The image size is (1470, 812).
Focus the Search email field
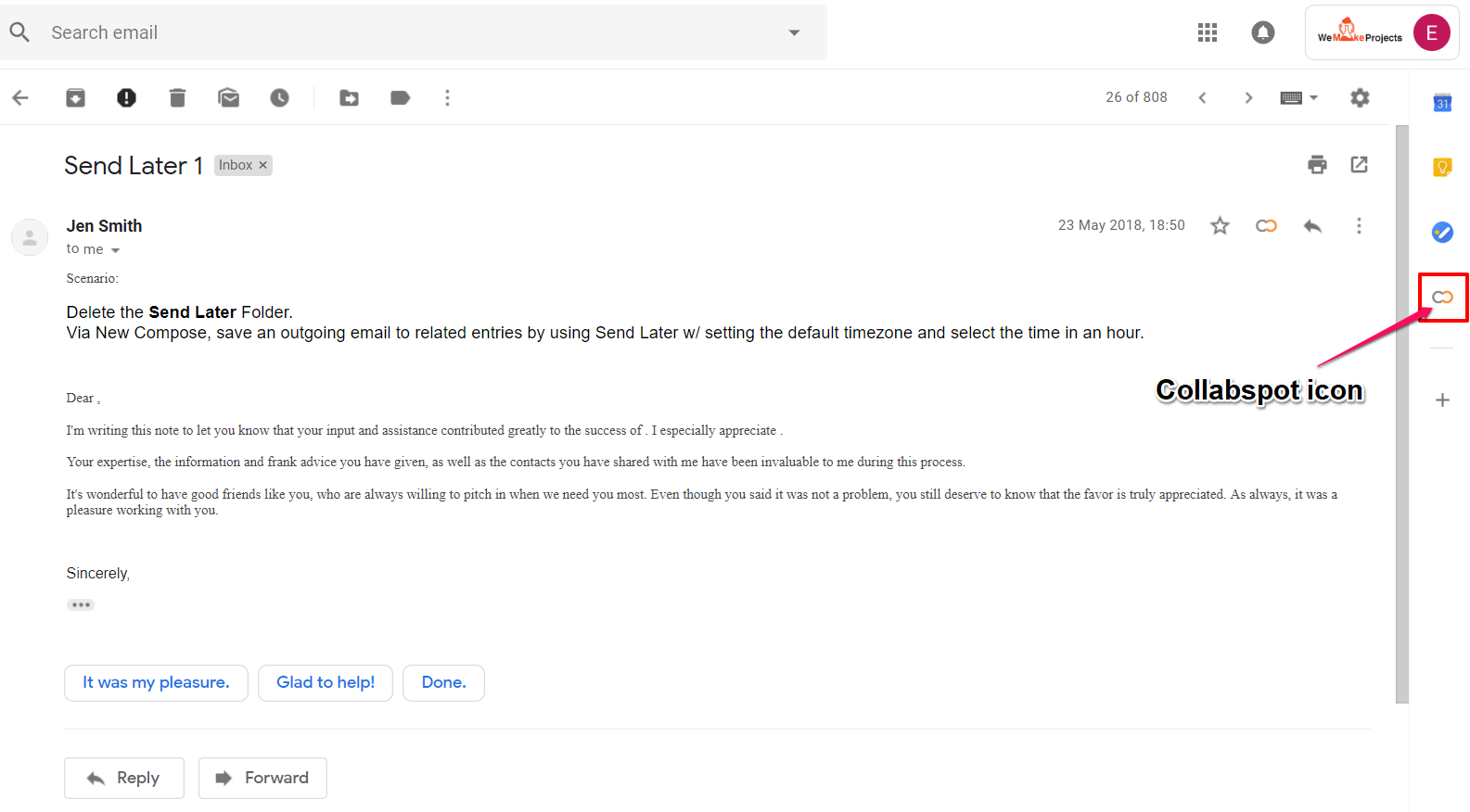tap(408, 32)
